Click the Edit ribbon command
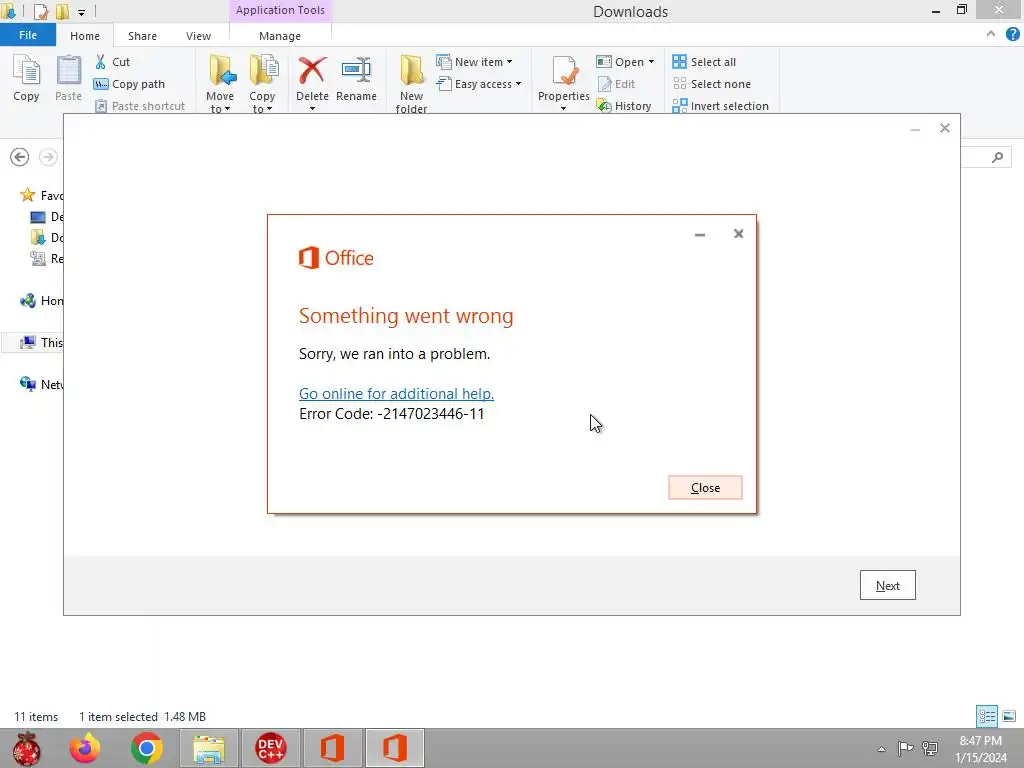Image resolution: width=1024 pixels, height=768 pixels. (616, 84)
